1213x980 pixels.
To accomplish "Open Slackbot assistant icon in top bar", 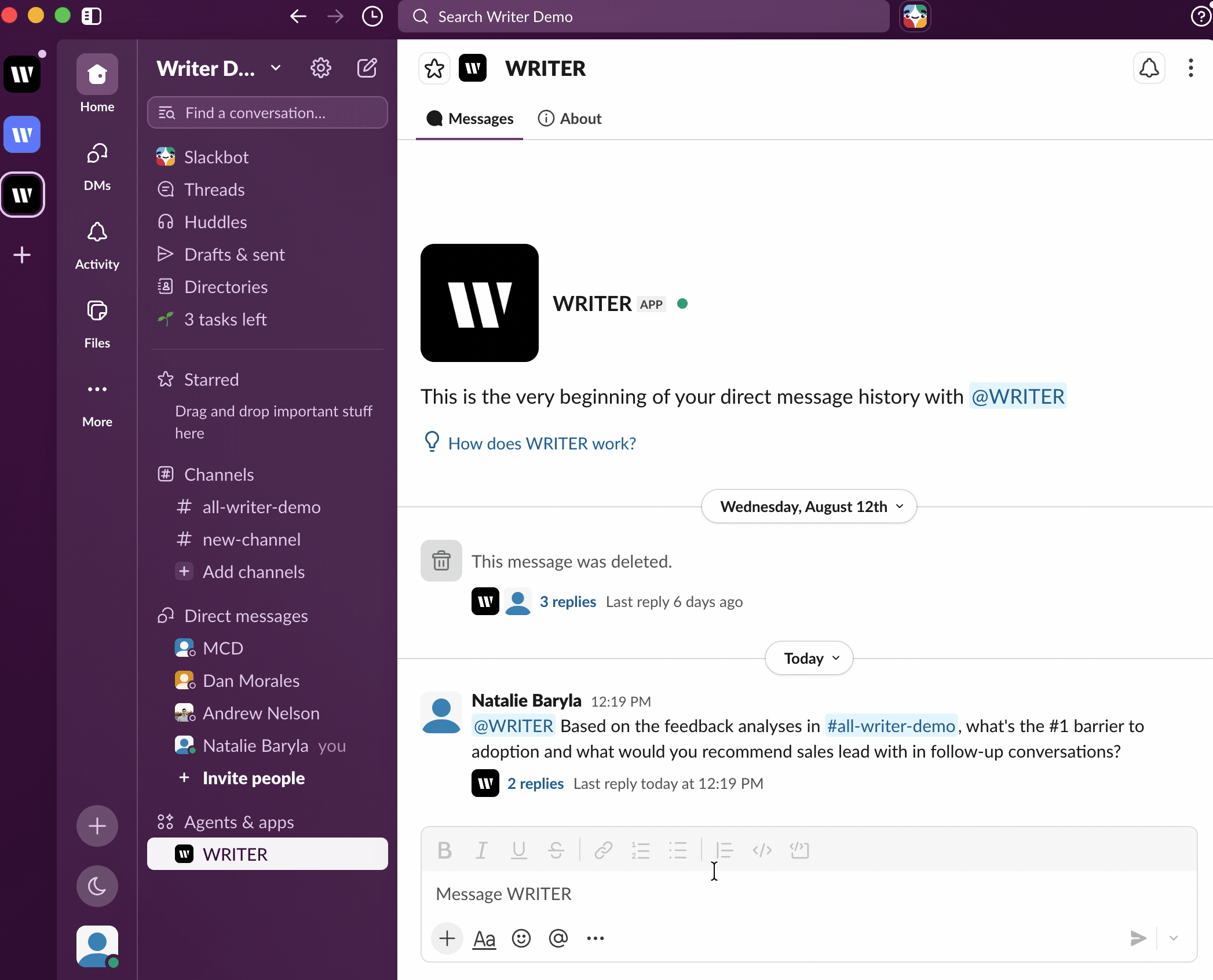I will point(915,16).
